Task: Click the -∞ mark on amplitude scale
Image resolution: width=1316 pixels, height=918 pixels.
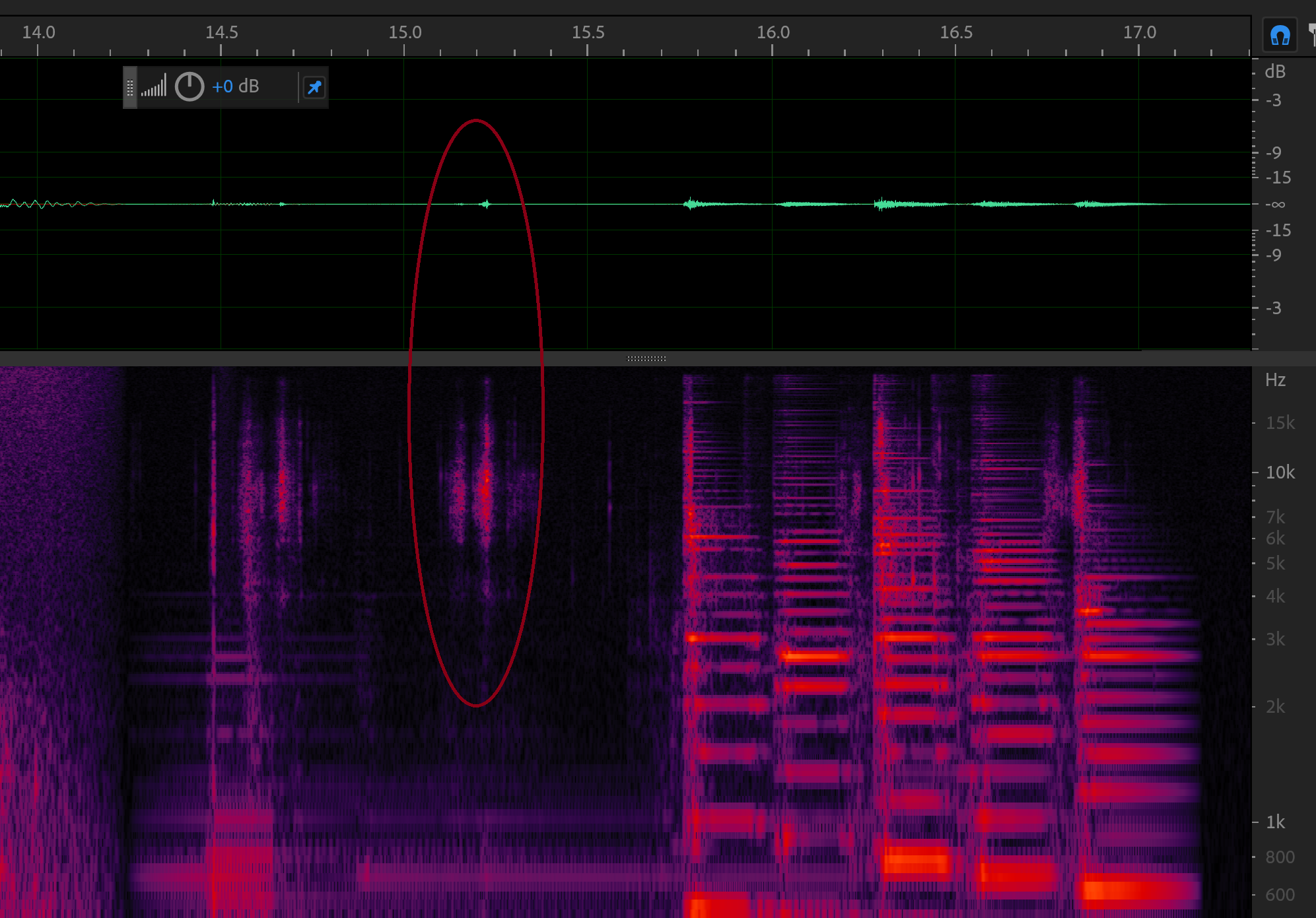Action: 1274,205
